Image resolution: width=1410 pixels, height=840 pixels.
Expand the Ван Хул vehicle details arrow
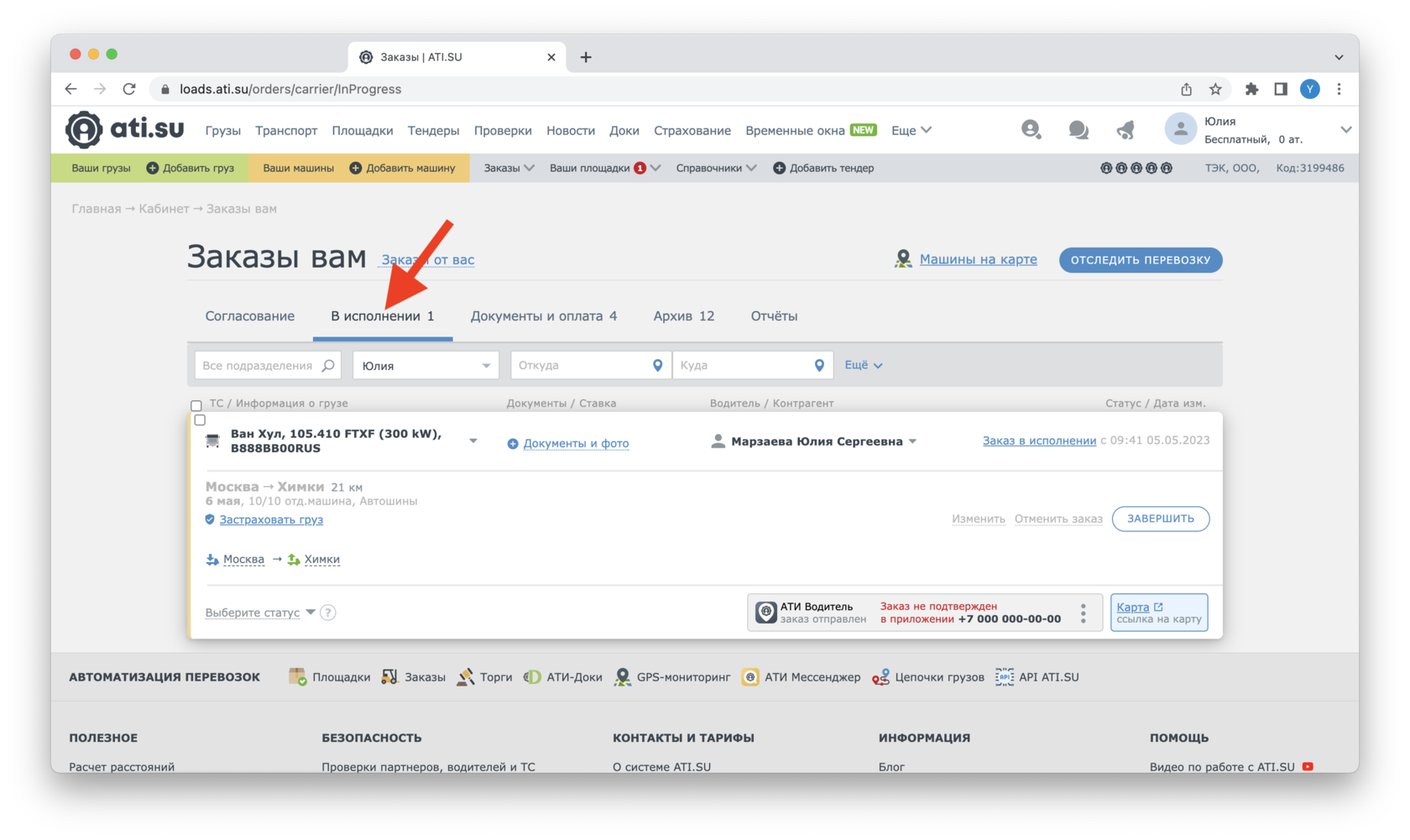pyautogui.click(x=473, y=441)
